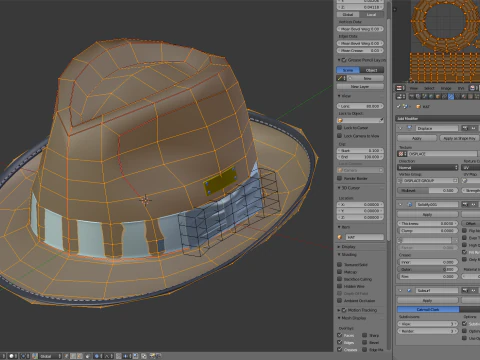Collapse the View panel

click(339, 96)
